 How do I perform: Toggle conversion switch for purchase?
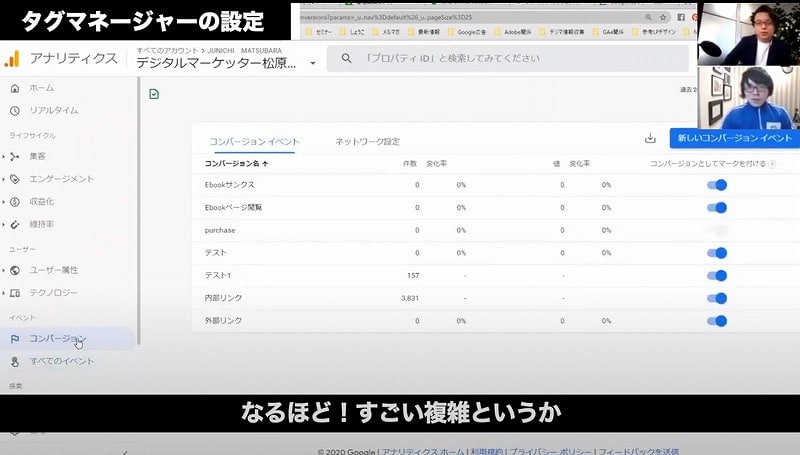(x=717, y=231)
